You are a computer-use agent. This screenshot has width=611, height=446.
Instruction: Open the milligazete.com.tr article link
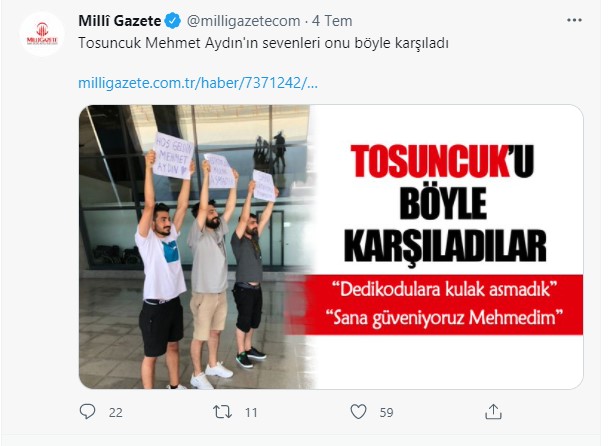point(198,83)
